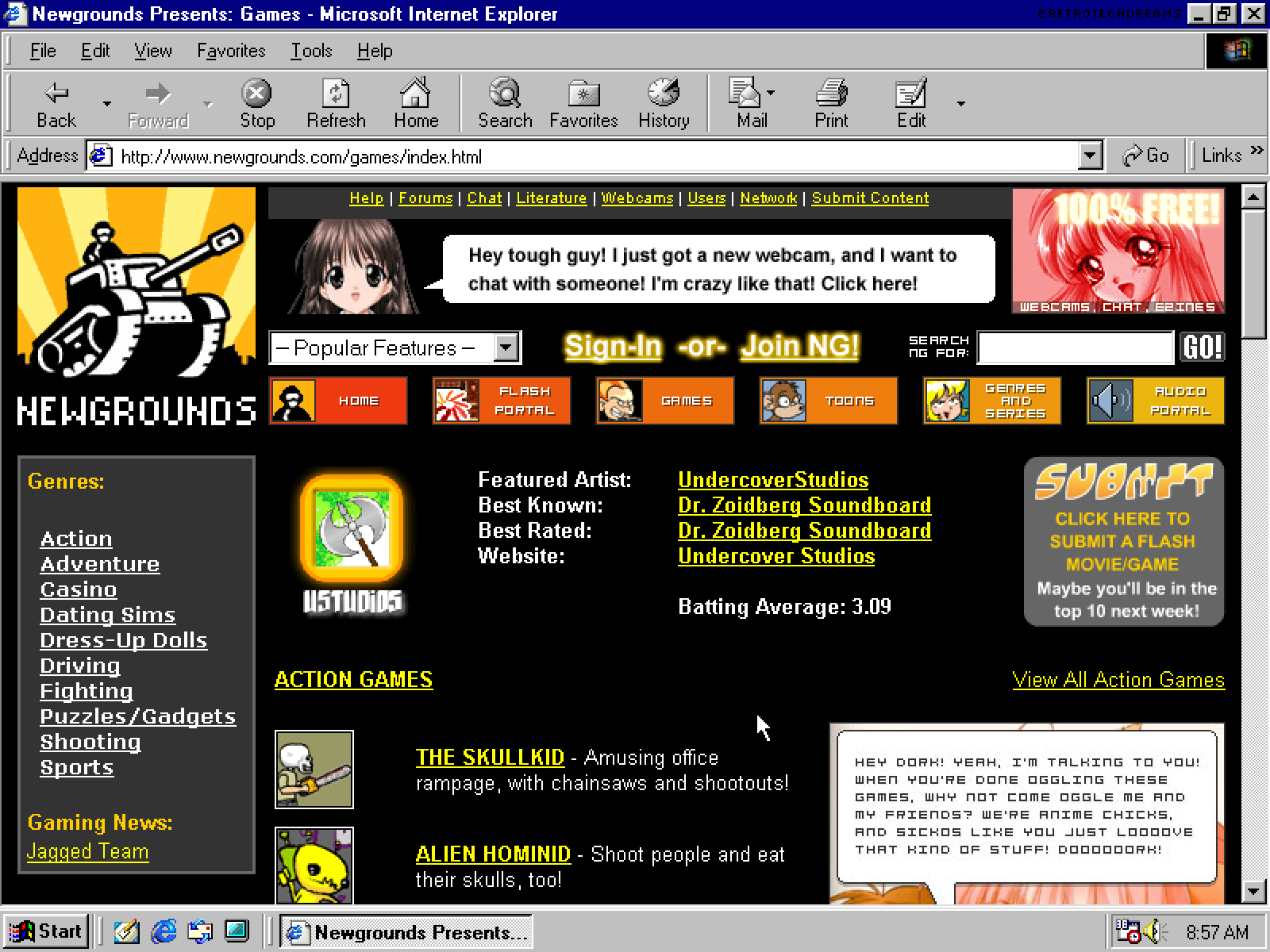Open the Forums link in top nav

pos(425,198)
